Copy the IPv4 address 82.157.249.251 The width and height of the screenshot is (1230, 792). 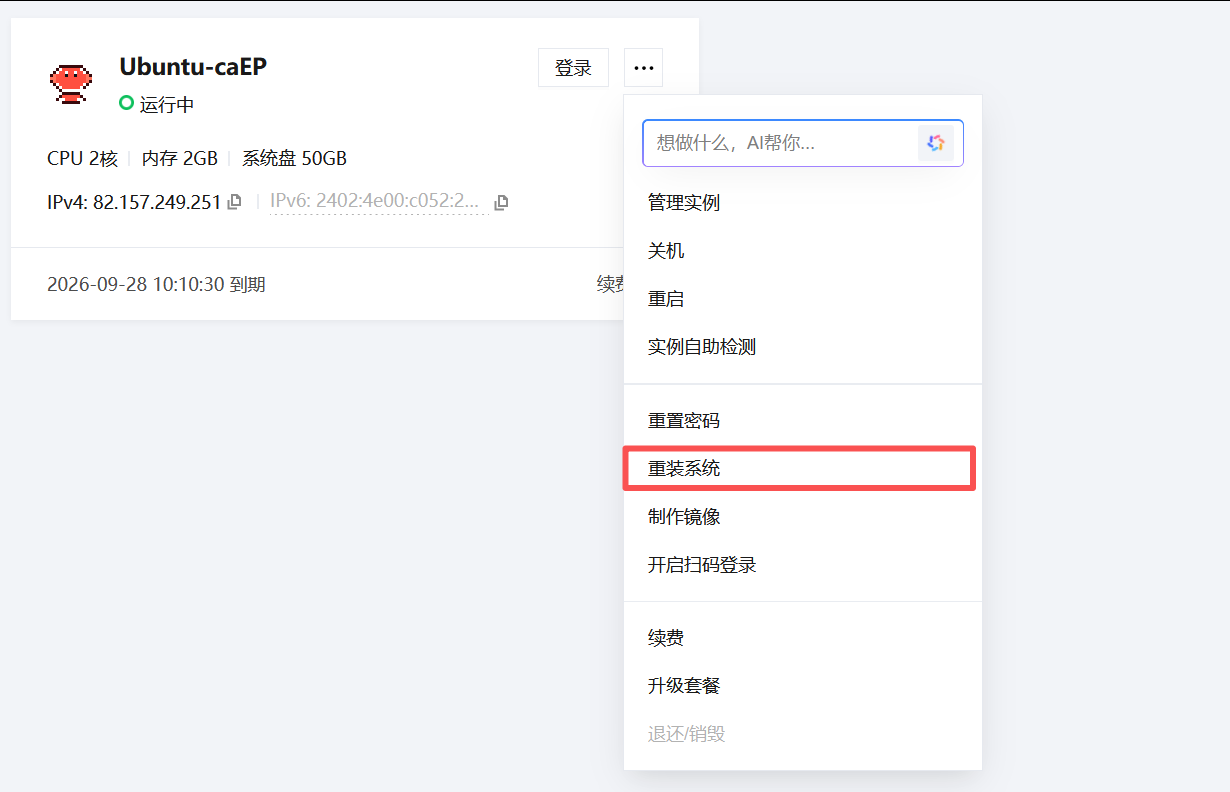(234, 202)
